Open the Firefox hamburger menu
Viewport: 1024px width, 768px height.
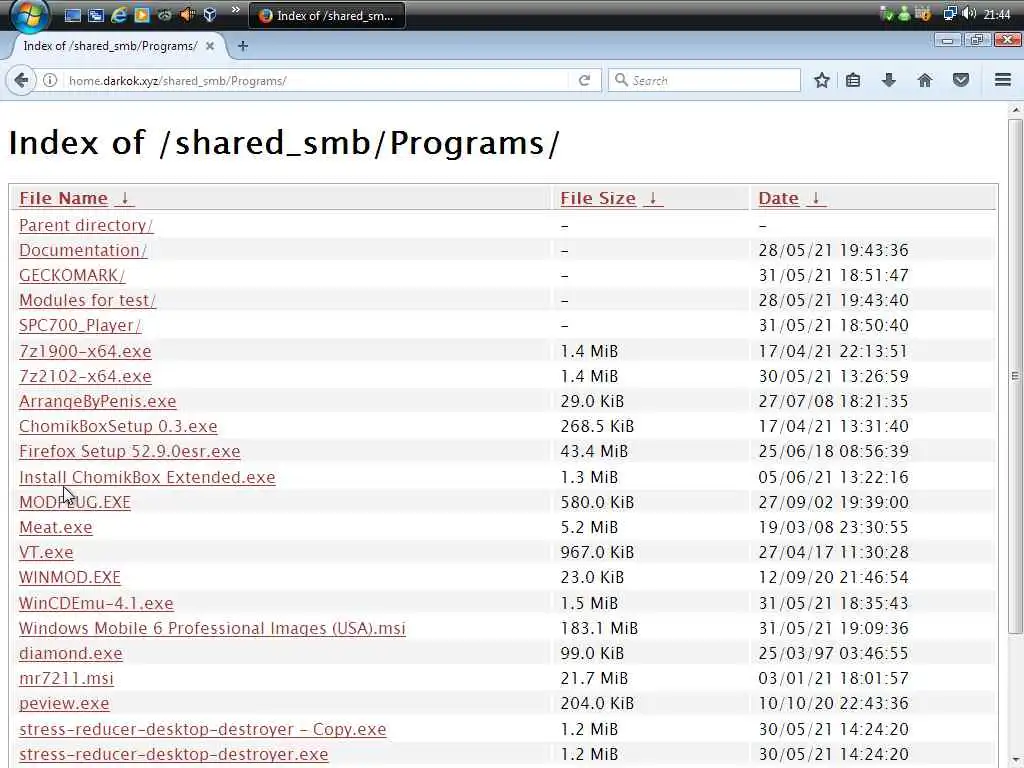click(x=1003, y=80)
